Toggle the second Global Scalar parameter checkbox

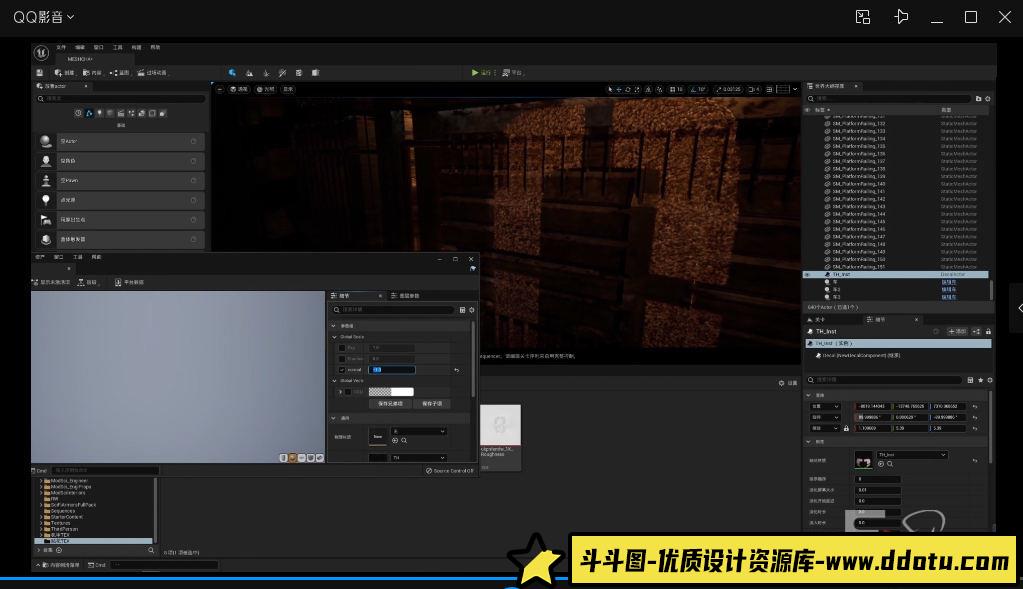point(342,359)
